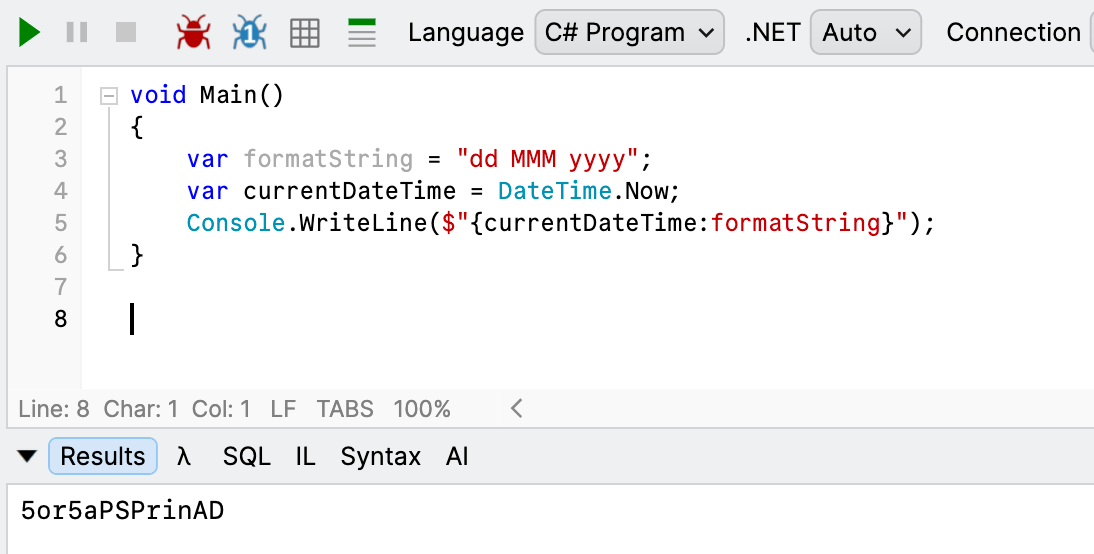Click Main() method name
The height and width of the screenshot is (554, 1094).
coord(242,95)
